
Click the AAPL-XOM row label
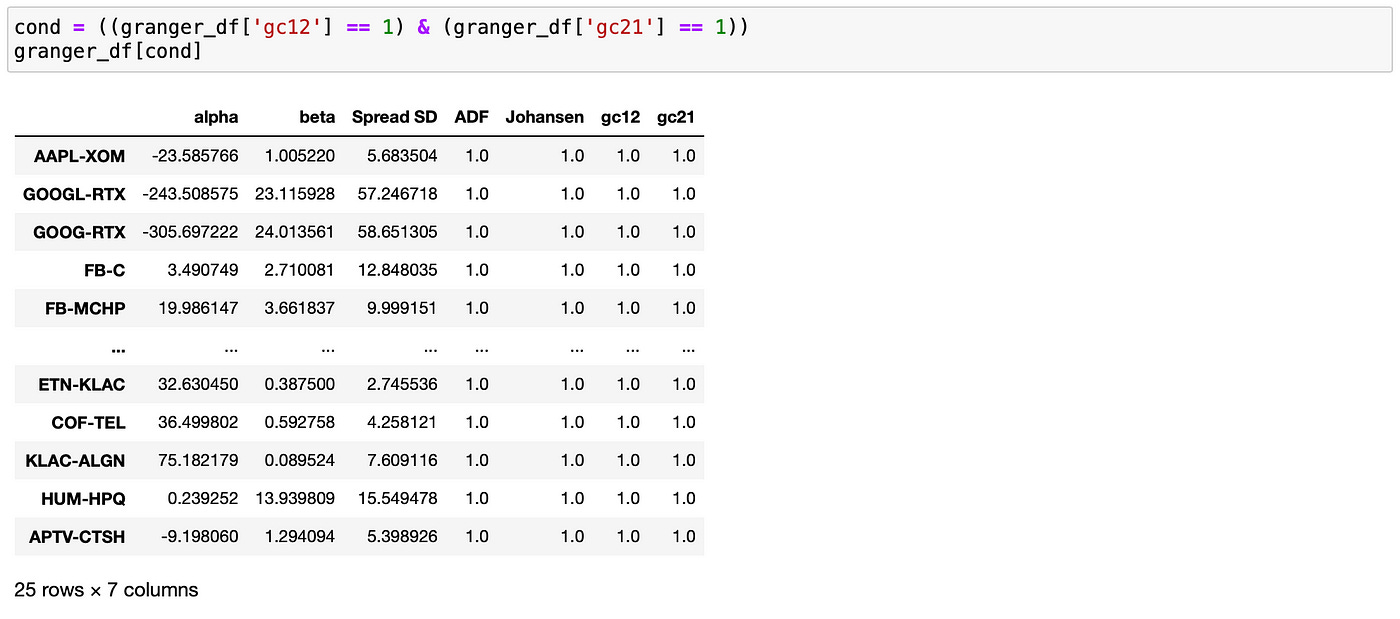click(80, 156)
